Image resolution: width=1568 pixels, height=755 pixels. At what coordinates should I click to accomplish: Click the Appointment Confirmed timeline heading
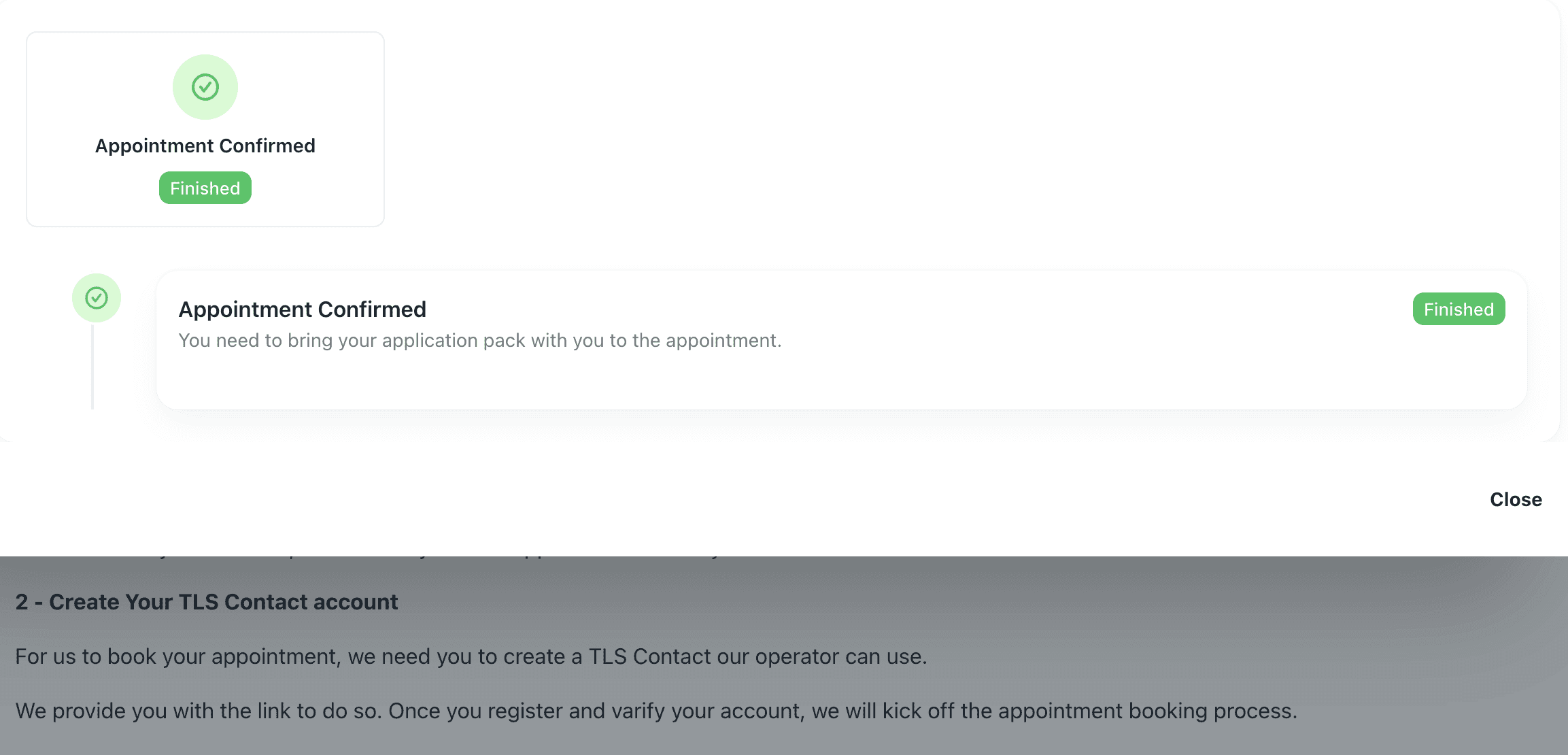(303, 309)
